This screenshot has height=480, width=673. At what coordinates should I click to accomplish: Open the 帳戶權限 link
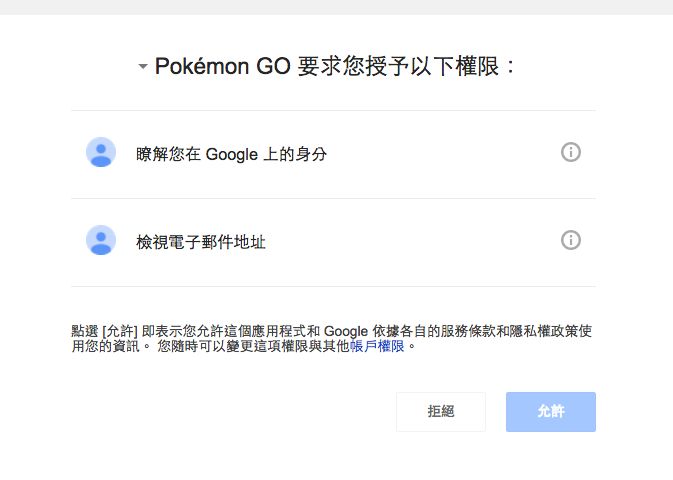[x=377, y=346]
